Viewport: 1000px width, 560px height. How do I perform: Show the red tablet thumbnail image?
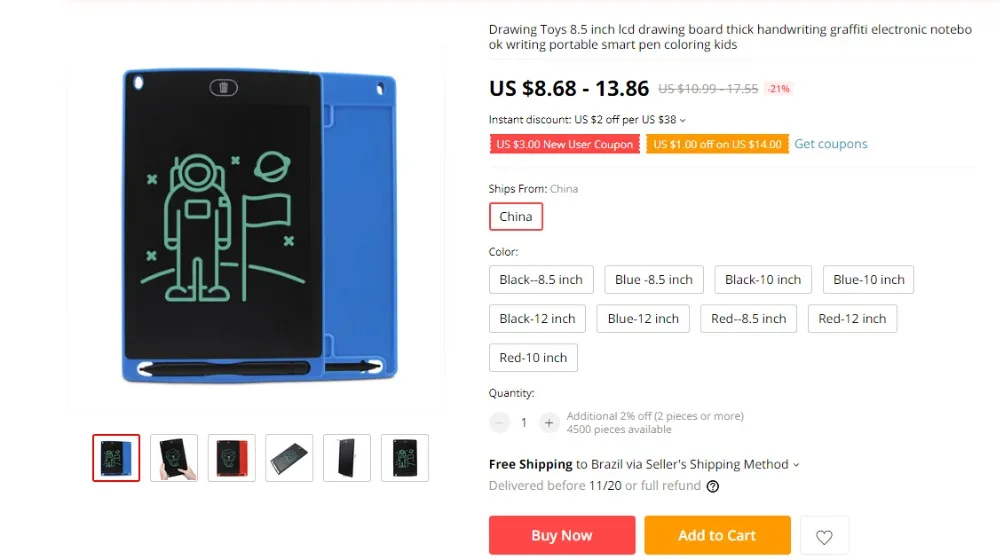[x=232, y=458]
